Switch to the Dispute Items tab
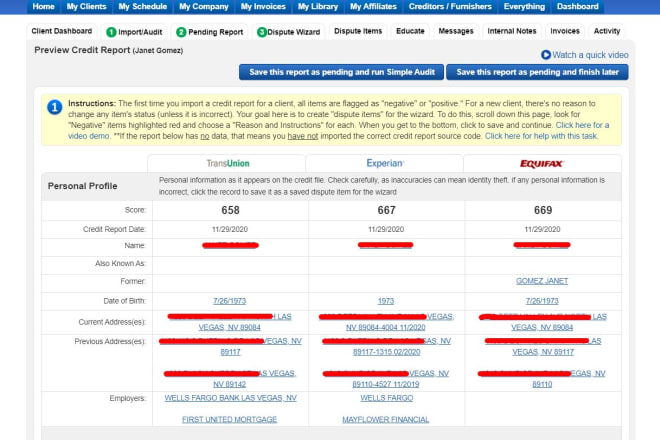This screenshot has width=660, height=440. (358, 31)
